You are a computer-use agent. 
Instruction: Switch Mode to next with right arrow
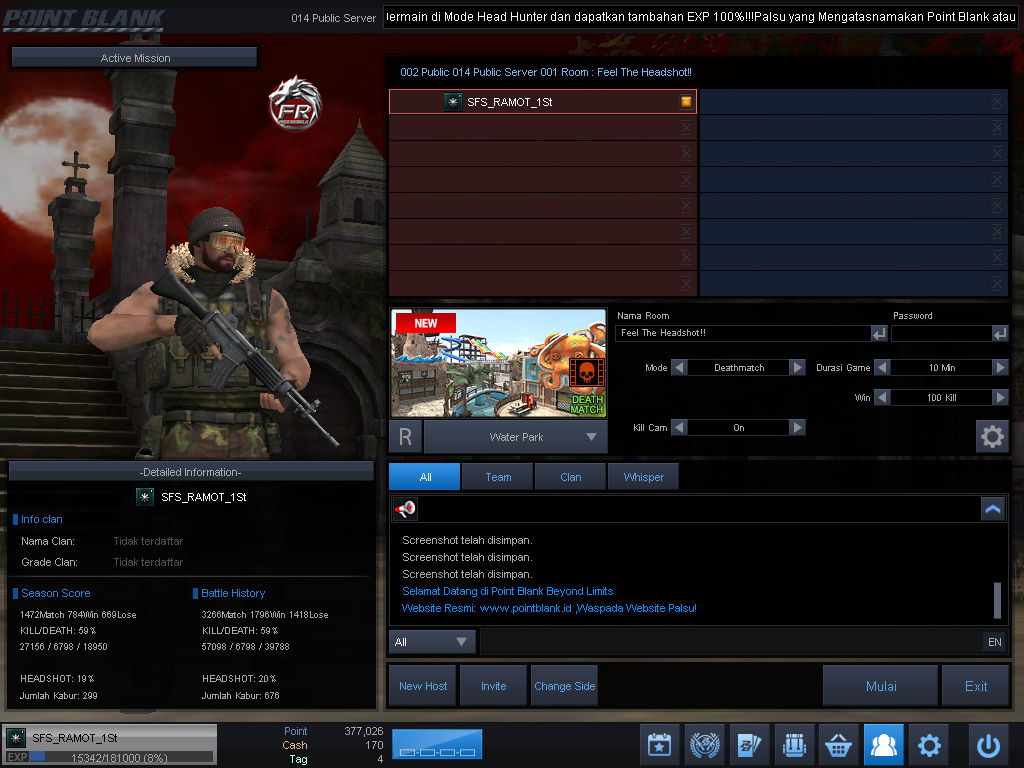pos(797,368)
